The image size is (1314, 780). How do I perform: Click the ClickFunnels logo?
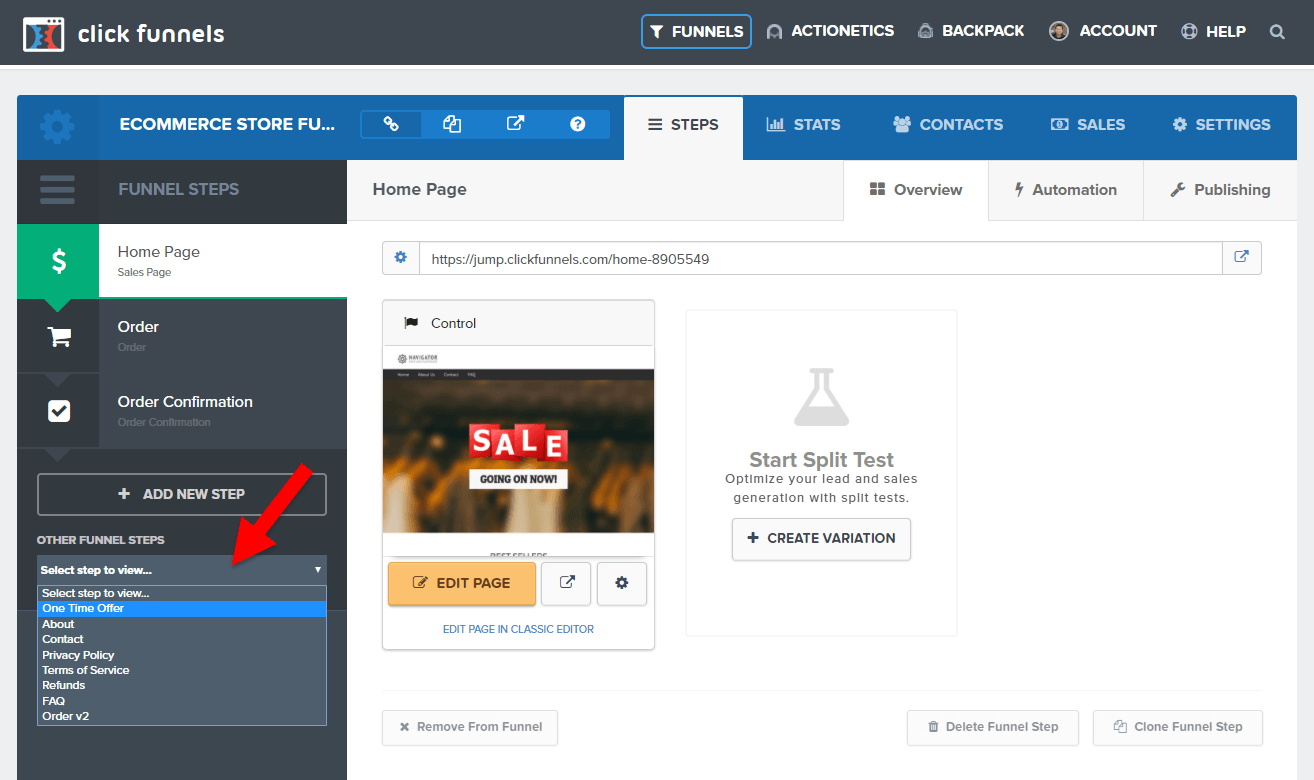pyautogui.click(x=123, y=34)
